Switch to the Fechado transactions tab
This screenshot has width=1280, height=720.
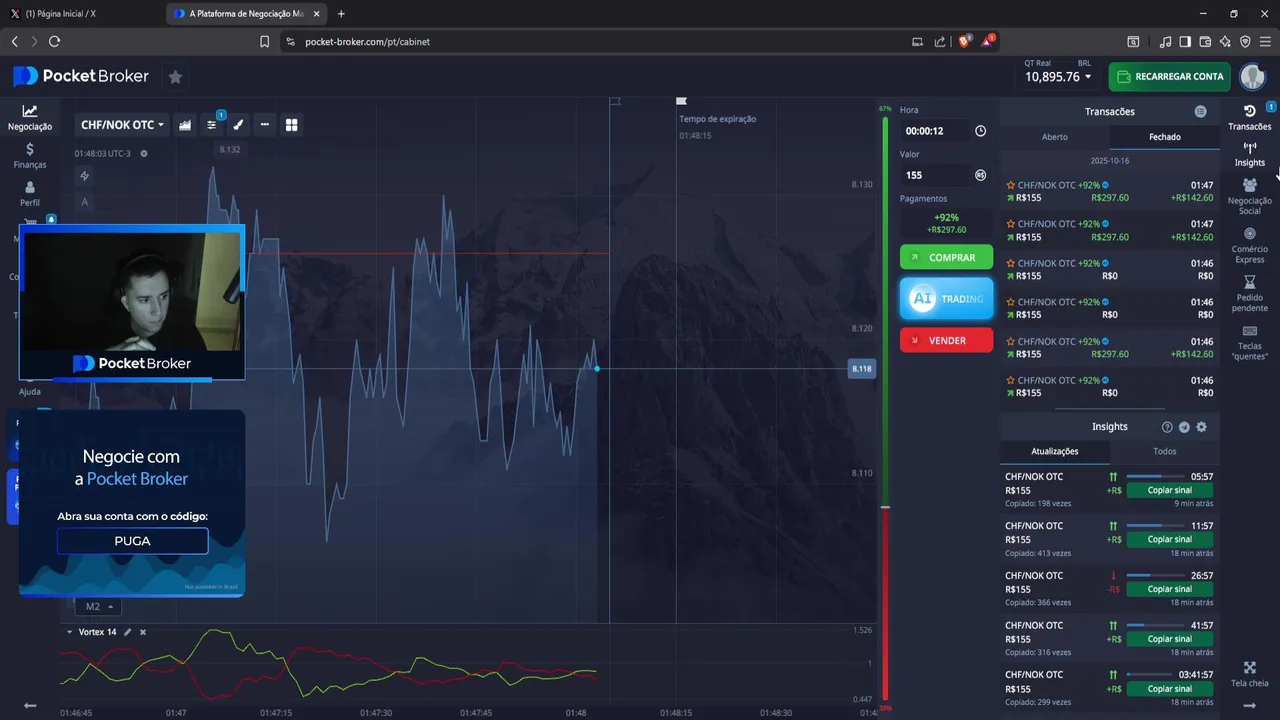tap(1164, 137)
